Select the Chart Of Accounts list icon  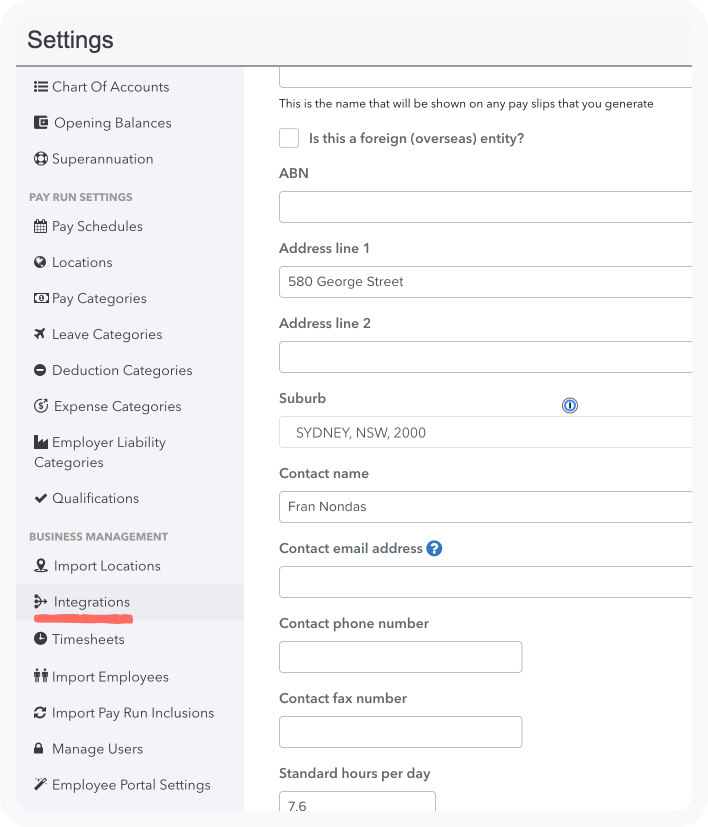tap(40, 86)
